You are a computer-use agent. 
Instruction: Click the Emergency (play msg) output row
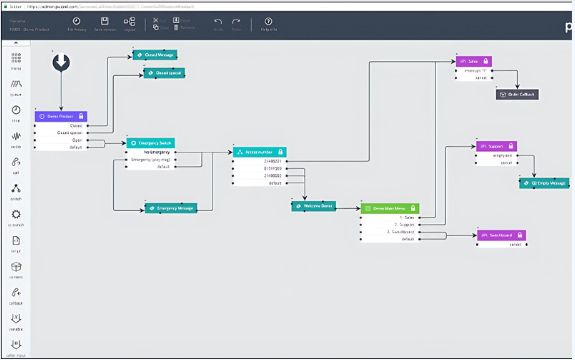coord(151,159)
